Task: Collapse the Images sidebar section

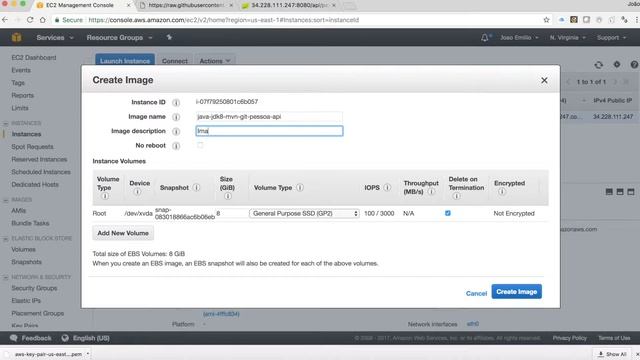Action: pos(6,200)
